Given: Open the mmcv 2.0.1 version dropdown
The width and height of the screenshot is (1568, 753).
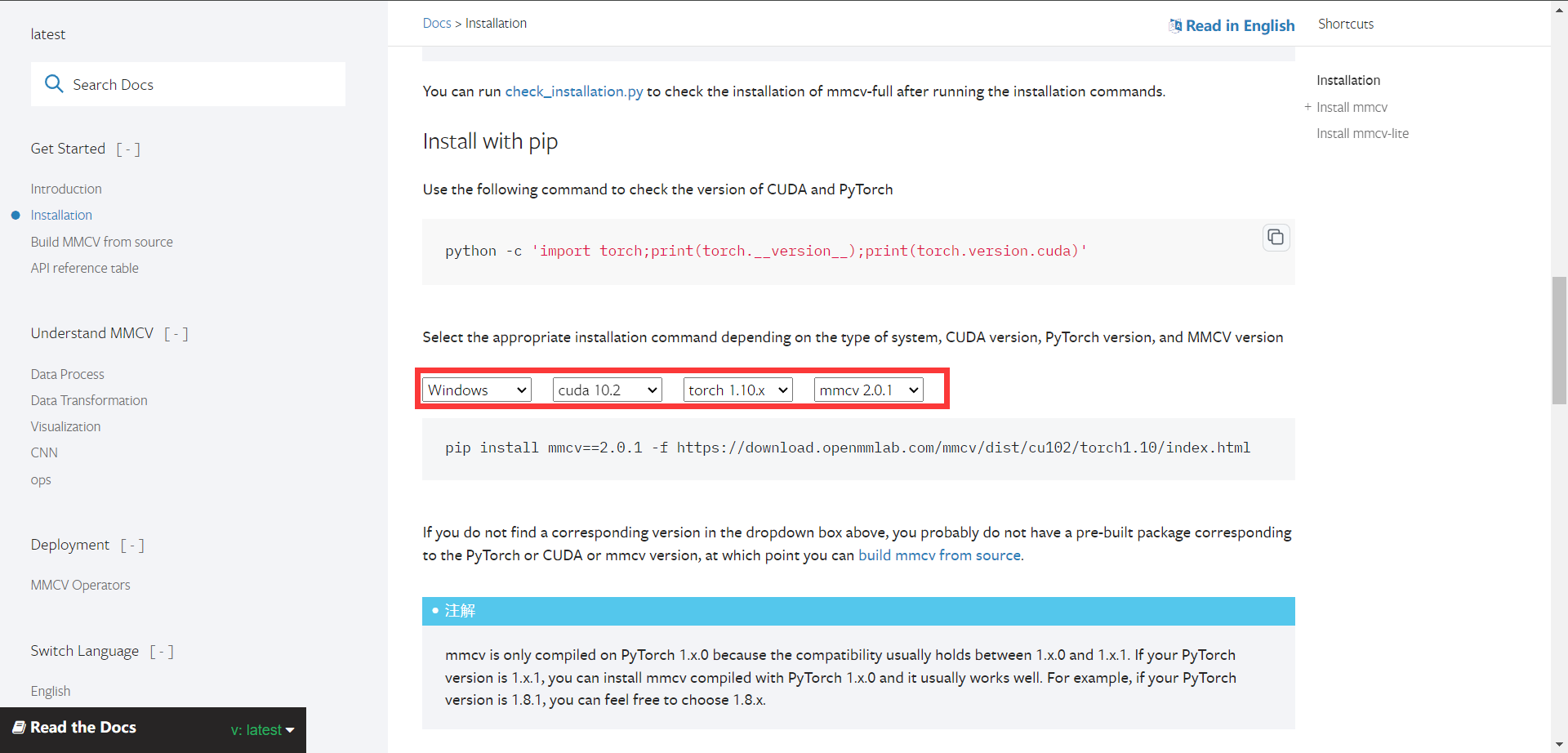Looking at the screenshot, I should click(868, 390).
